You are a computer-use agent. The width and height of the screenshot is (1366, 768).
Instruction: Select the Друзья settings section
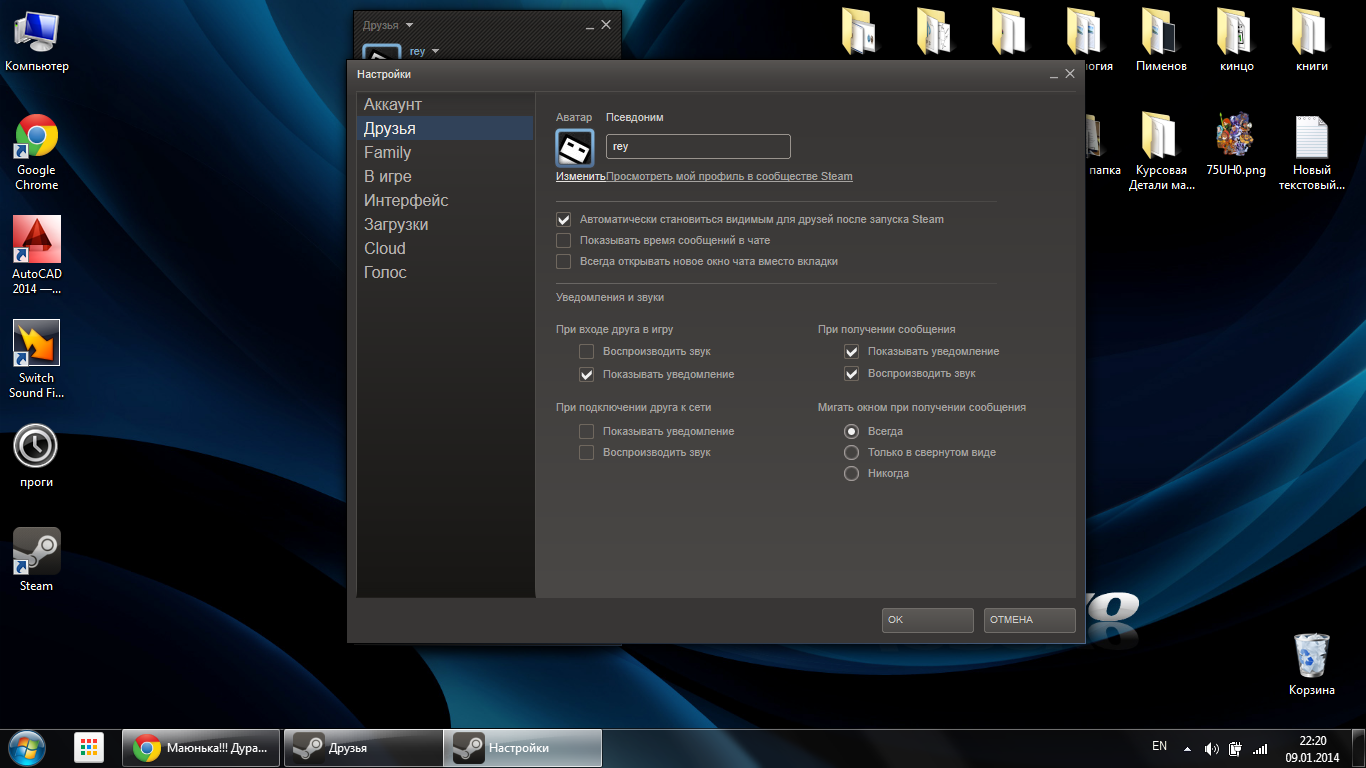[x=445, y=128]
